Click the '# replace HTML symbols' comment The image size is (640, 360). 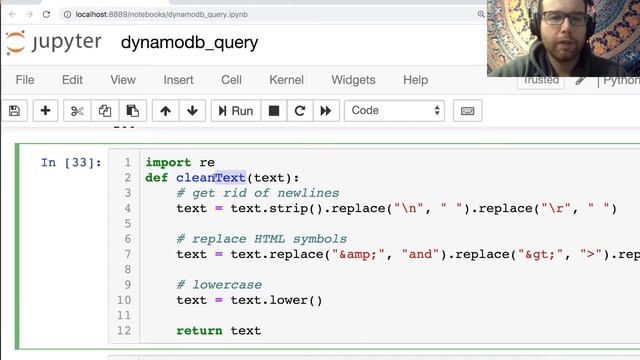pos(262,239)
